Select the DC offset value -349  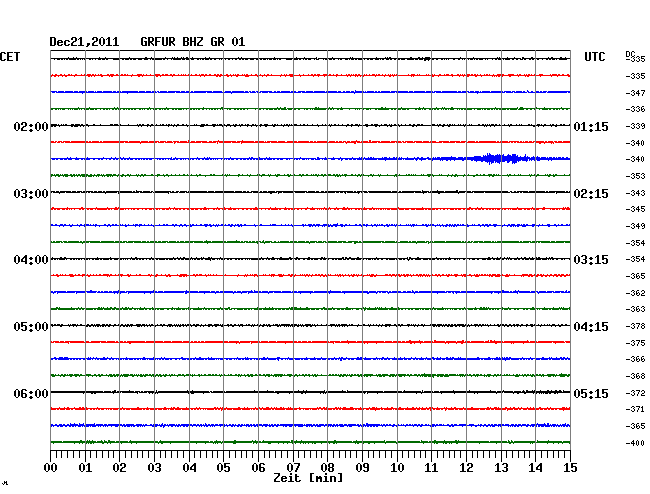(635, 226)
